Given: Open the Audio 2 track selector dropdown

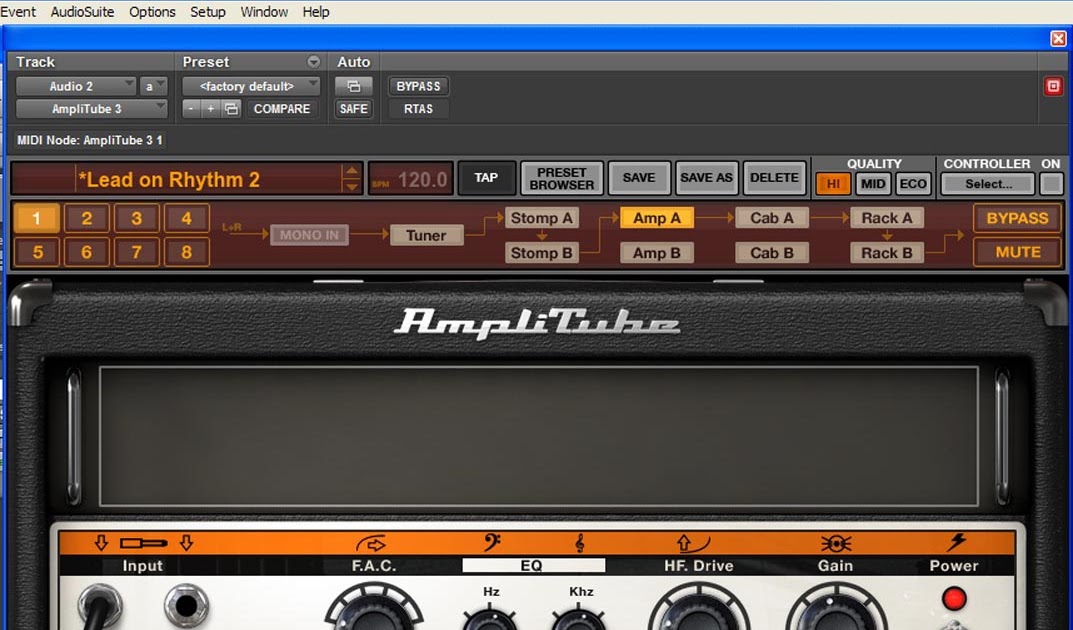Looking at the screenshot, I should tap(76, 86).
